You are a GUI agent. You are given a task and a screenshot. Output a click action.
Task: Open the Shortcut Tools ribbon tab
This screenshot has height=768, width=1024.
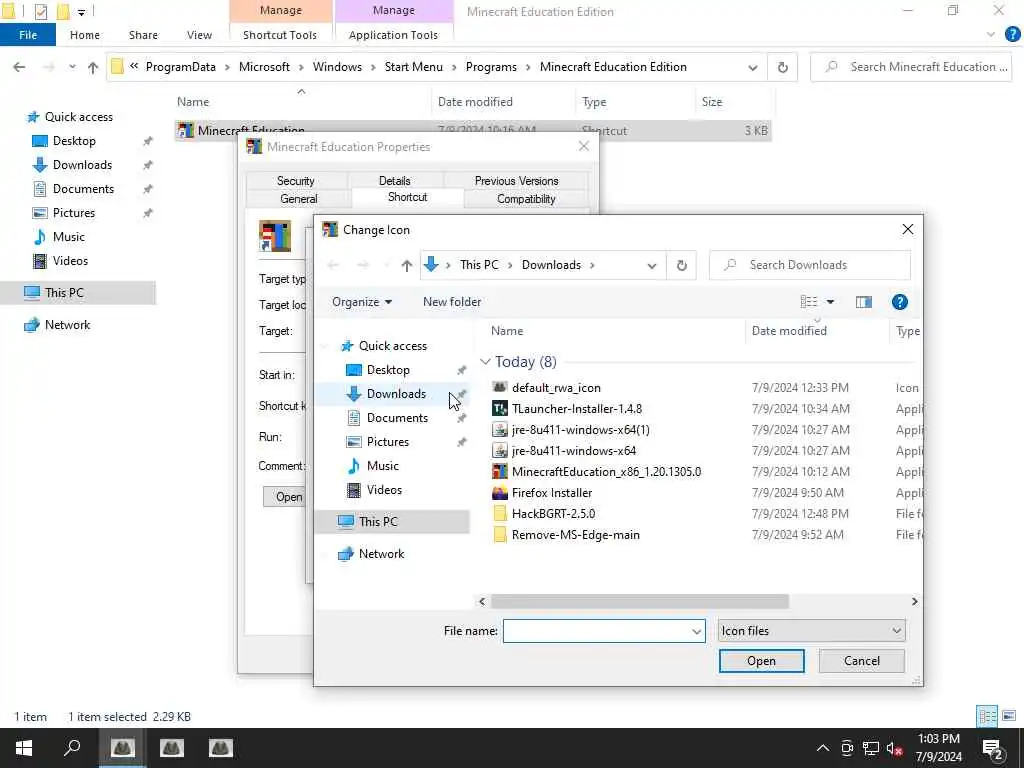coord(280,35)
